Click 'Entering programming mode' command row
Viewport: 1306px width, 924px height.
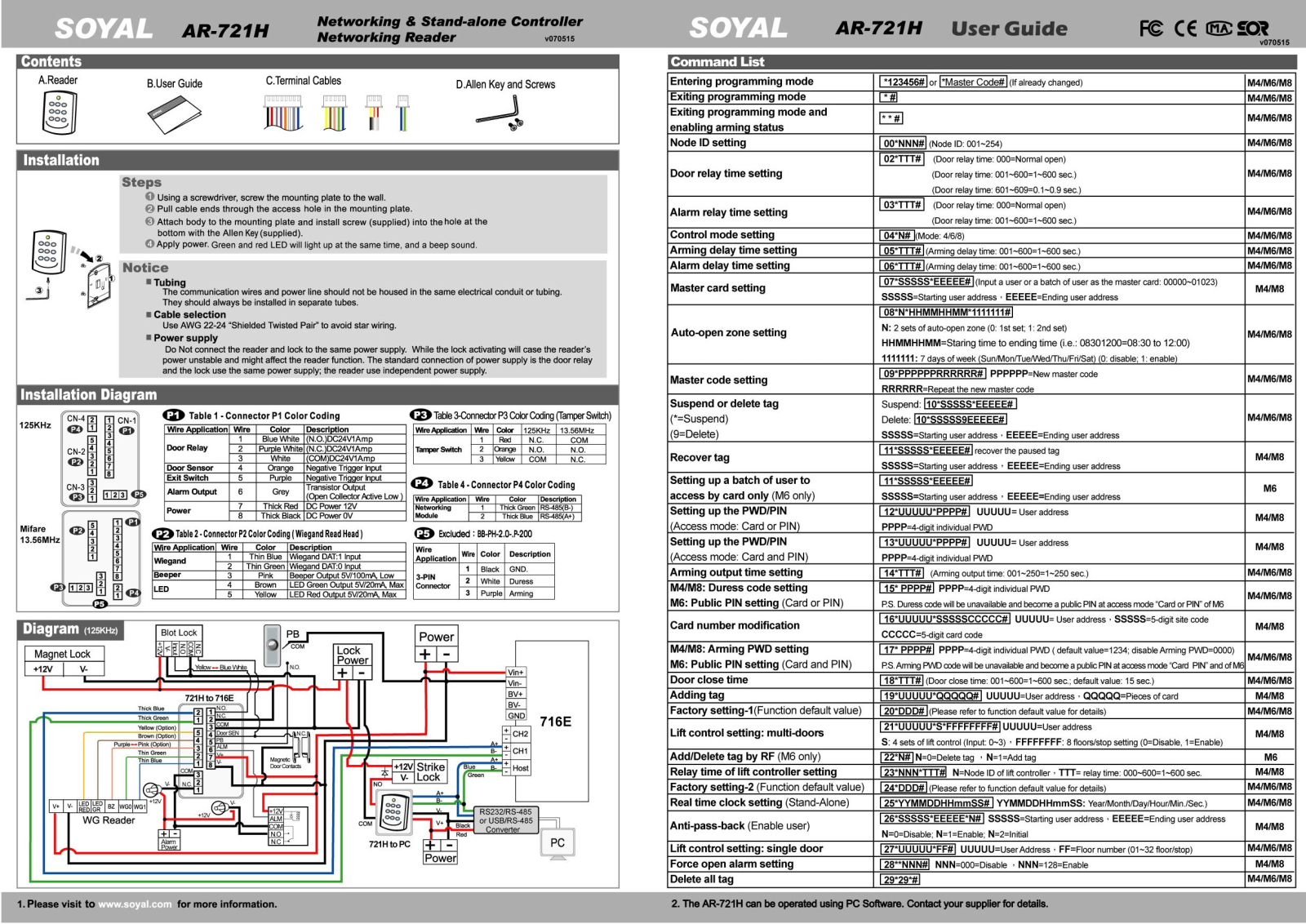[981, 82]
